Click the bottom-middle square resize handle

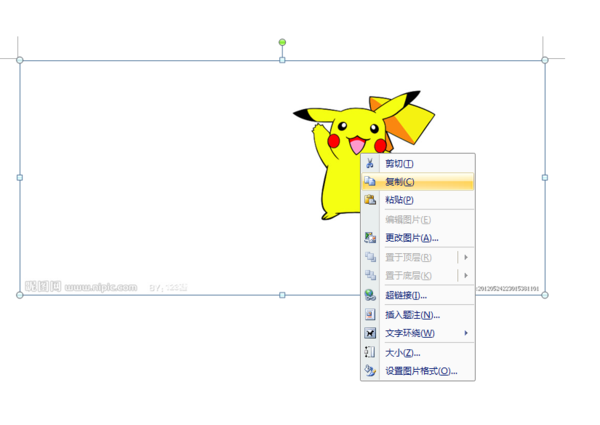pyautogui.click(x=282, y=295)
